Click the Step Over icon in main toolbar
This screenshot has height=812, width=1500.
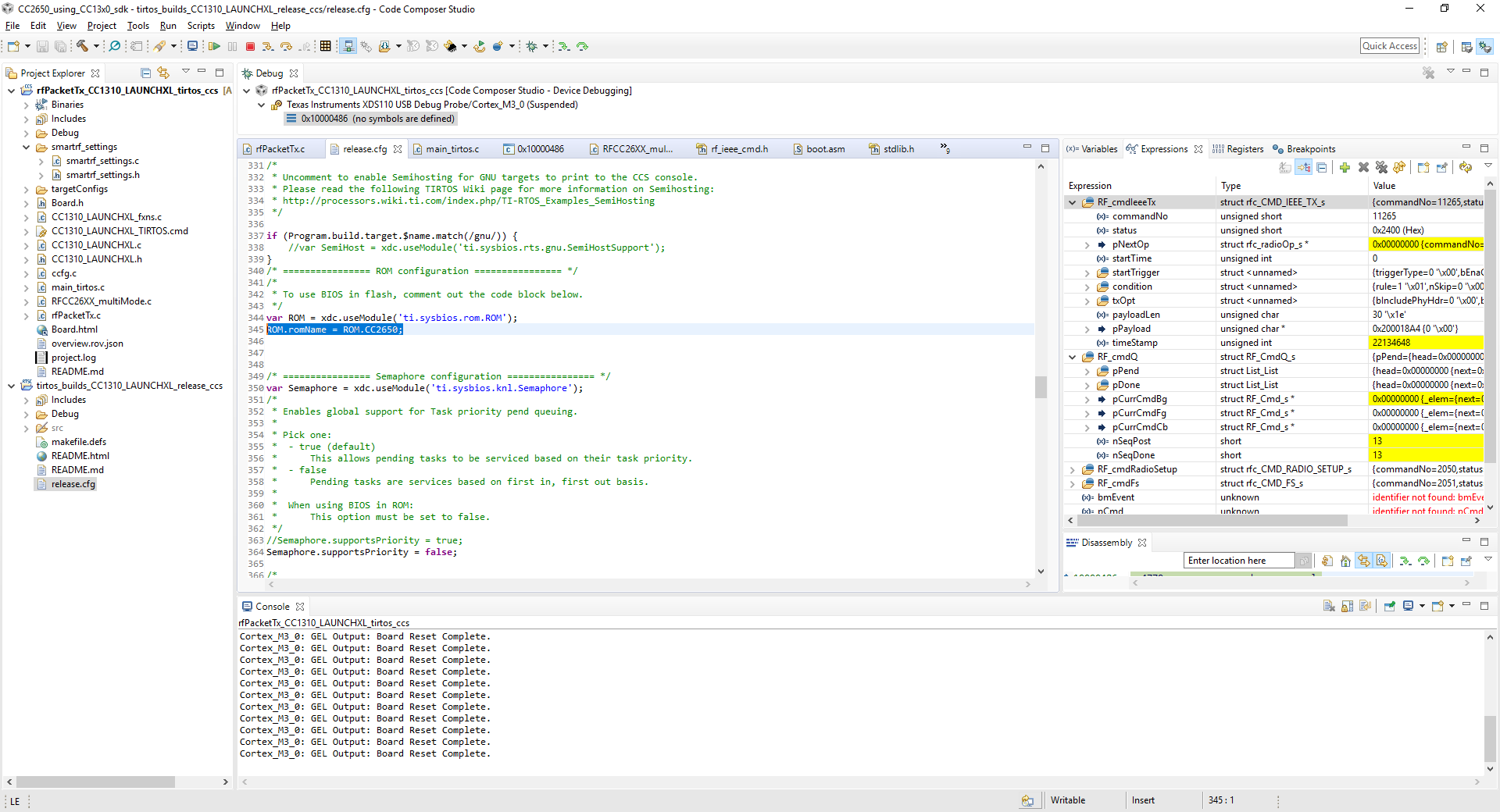[286, 47]
